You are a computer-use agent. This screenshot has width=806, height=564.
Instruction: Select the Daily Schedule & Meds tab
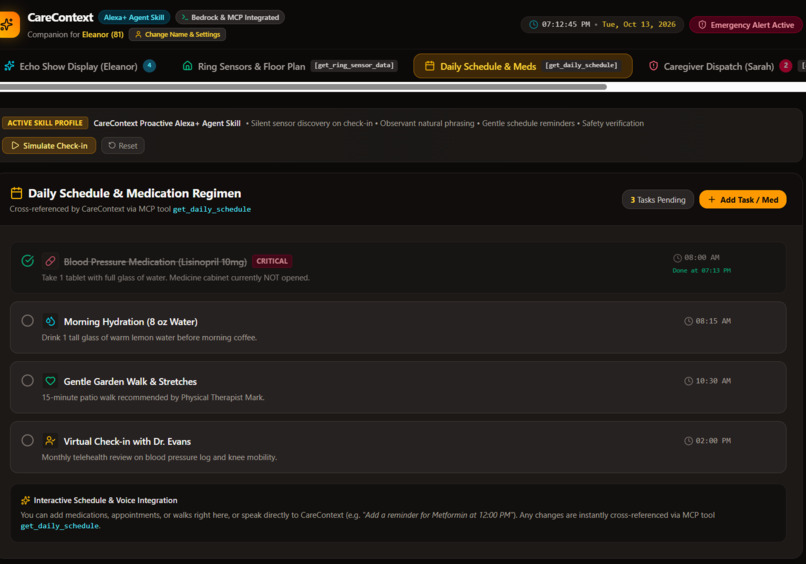pyautogui.click(x=523, y=66)
